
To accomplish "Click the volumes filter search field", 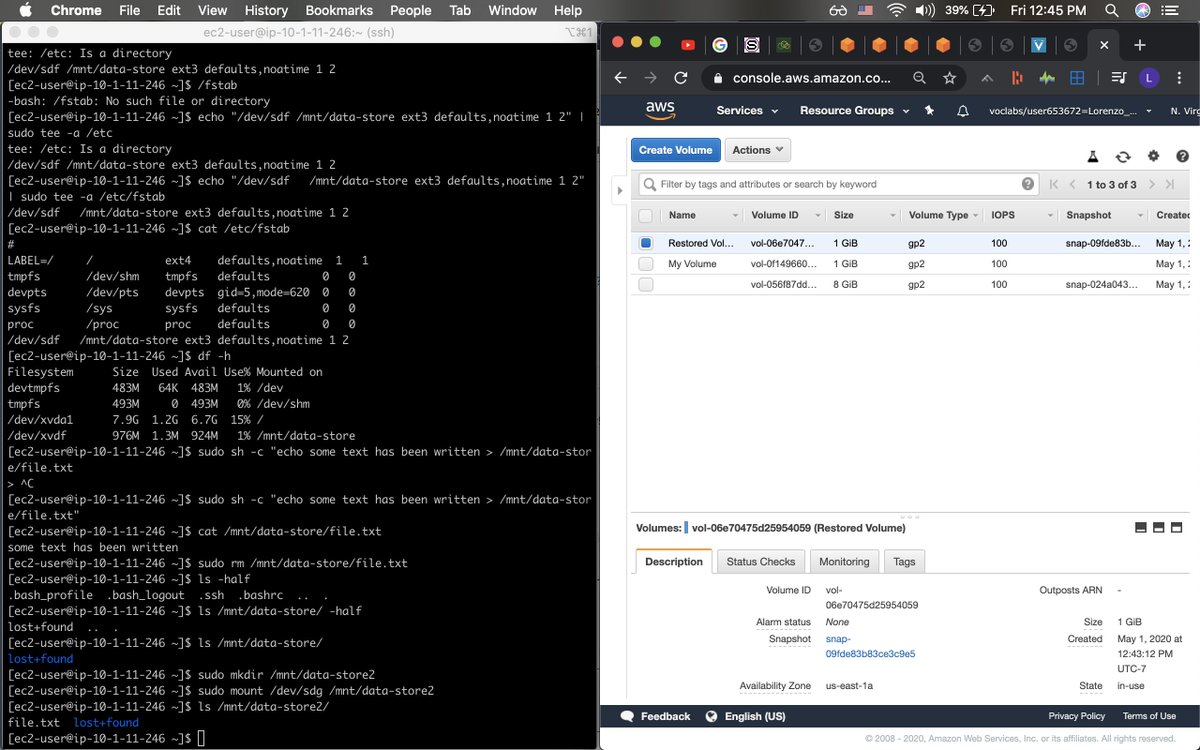I will [x=838, y=184].
